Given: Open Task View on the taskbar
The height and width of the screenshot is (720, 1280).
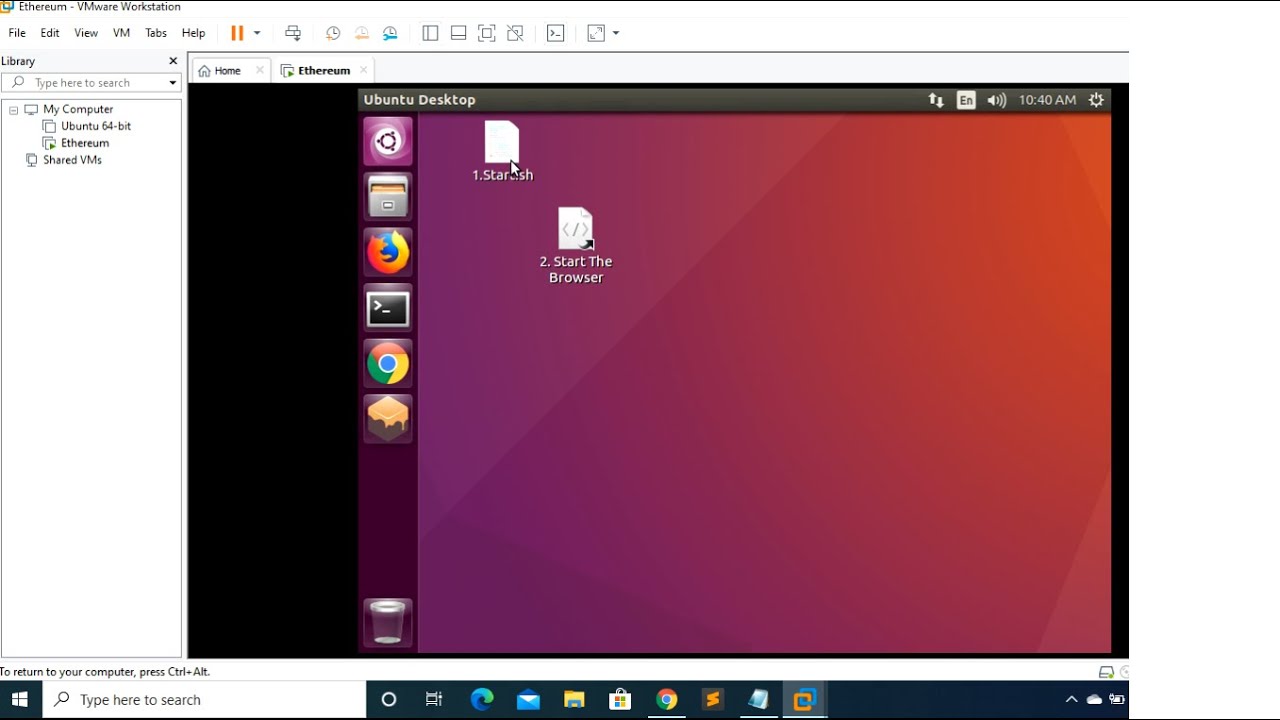Looking at the screenshot, I should coord(434,700).
